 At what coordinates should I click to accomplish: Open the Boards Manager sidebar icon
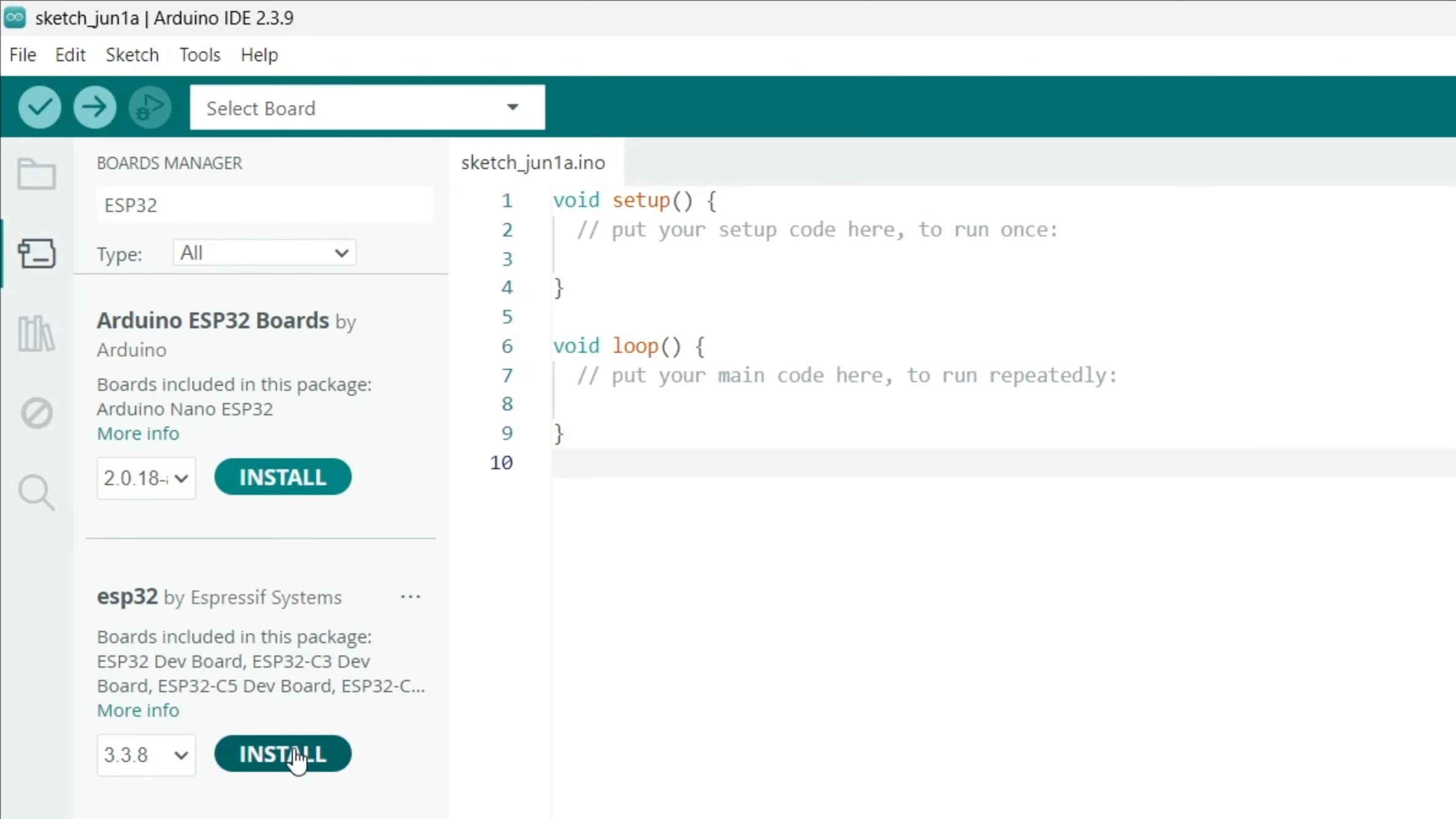click(37, 253)
